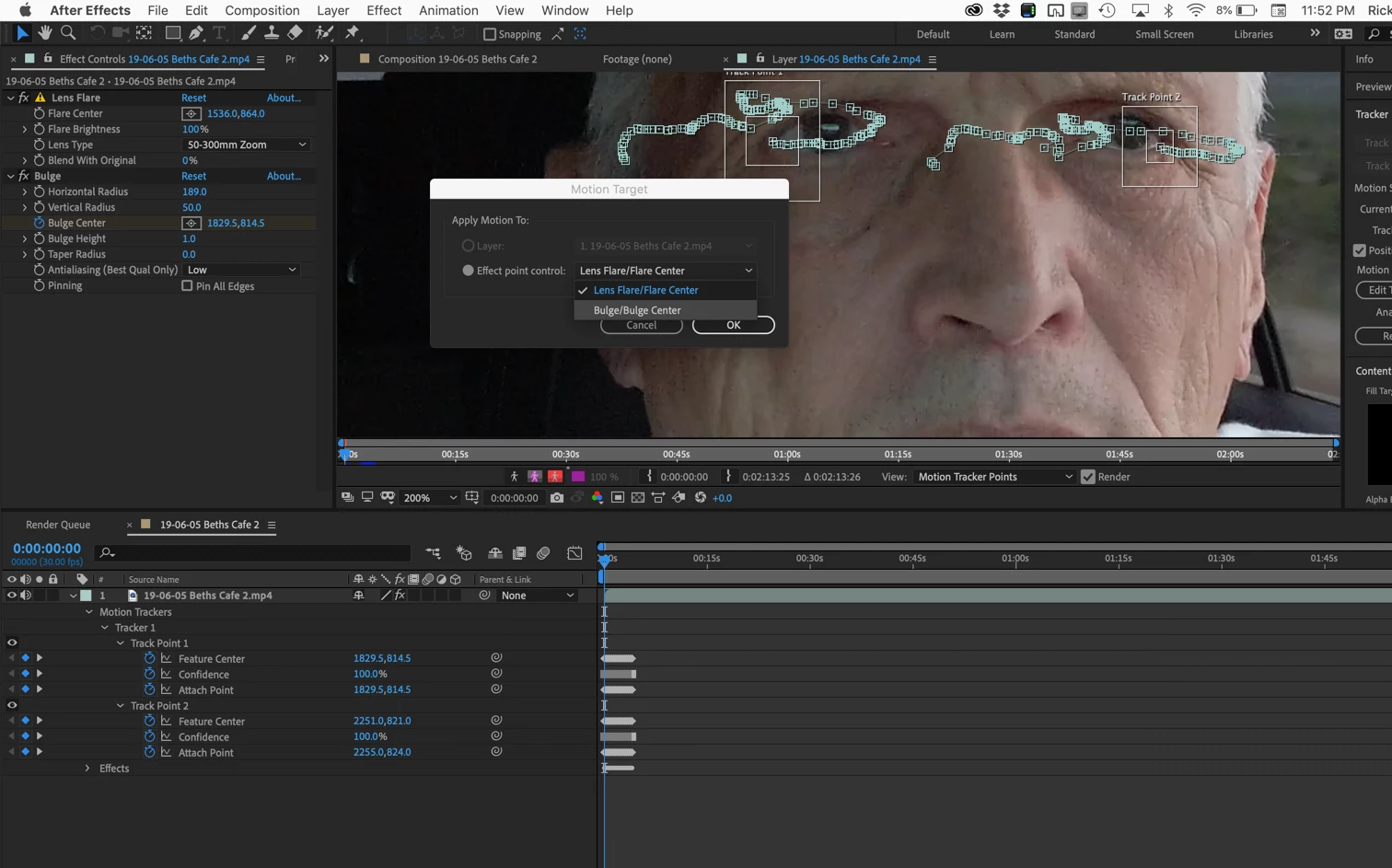Toggle Bulge Center stopwatch
Image resolution: width=1392 pixels, height=868 pixels.
39,223
